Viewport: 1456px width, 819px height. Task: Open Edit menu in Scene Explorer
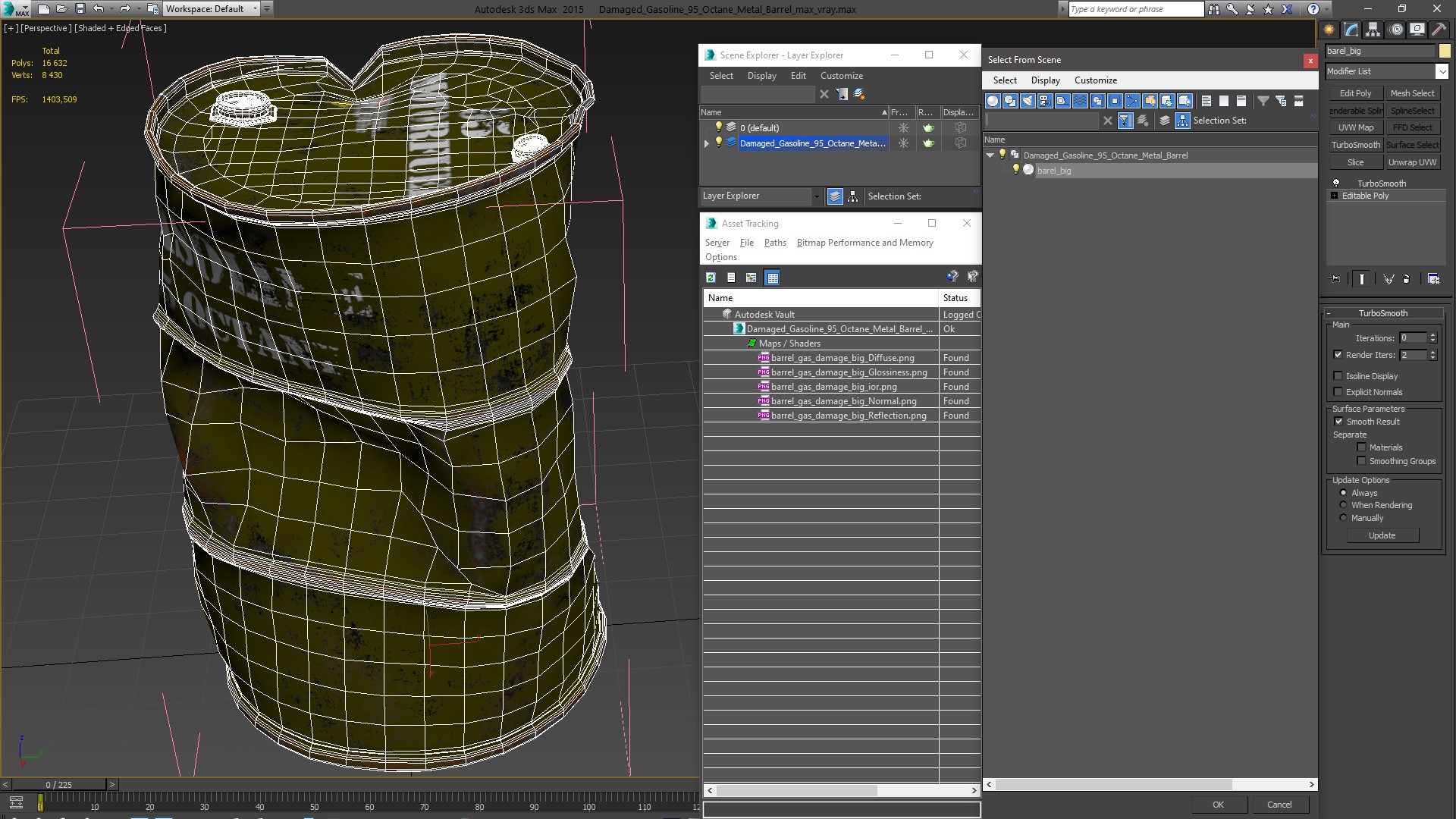click(798, 76)
